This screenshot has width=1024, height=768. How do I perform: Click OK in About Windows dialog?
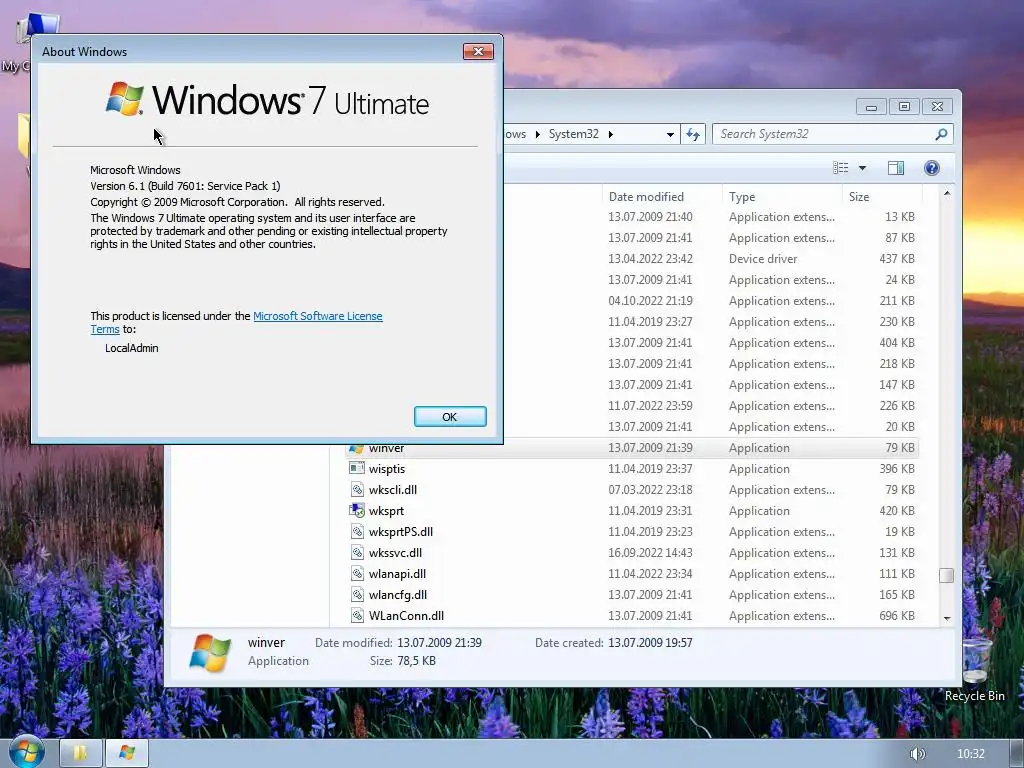450,417
